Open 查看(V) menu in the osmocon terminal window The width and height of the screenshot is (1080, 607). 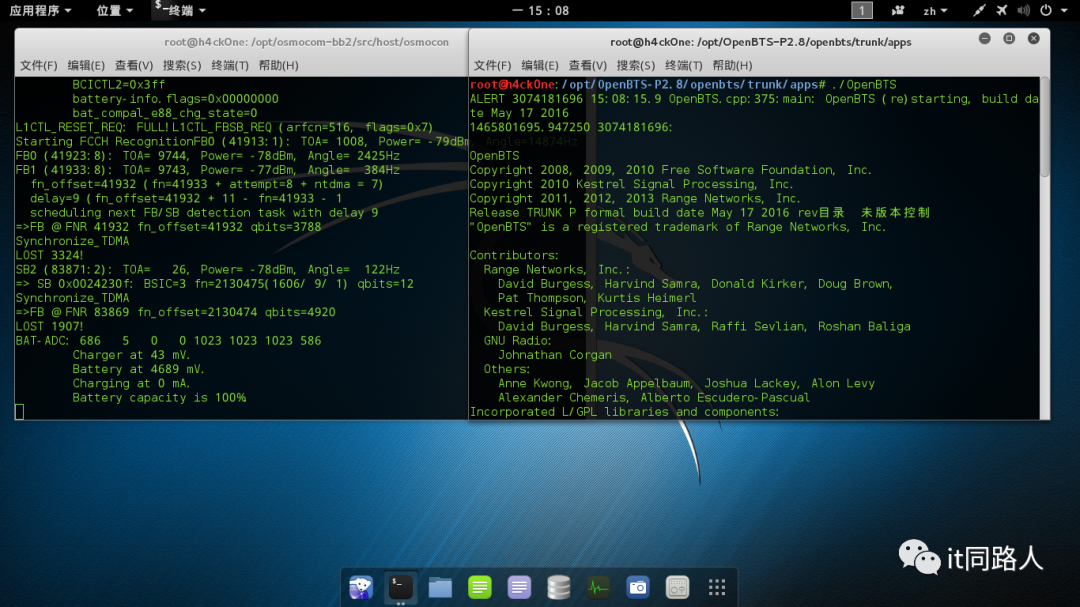[134, 65]
